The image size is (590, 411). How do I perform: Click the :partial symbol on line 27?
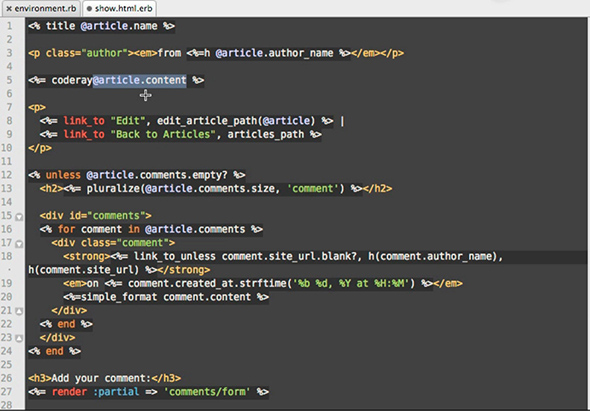coord(116,392)
